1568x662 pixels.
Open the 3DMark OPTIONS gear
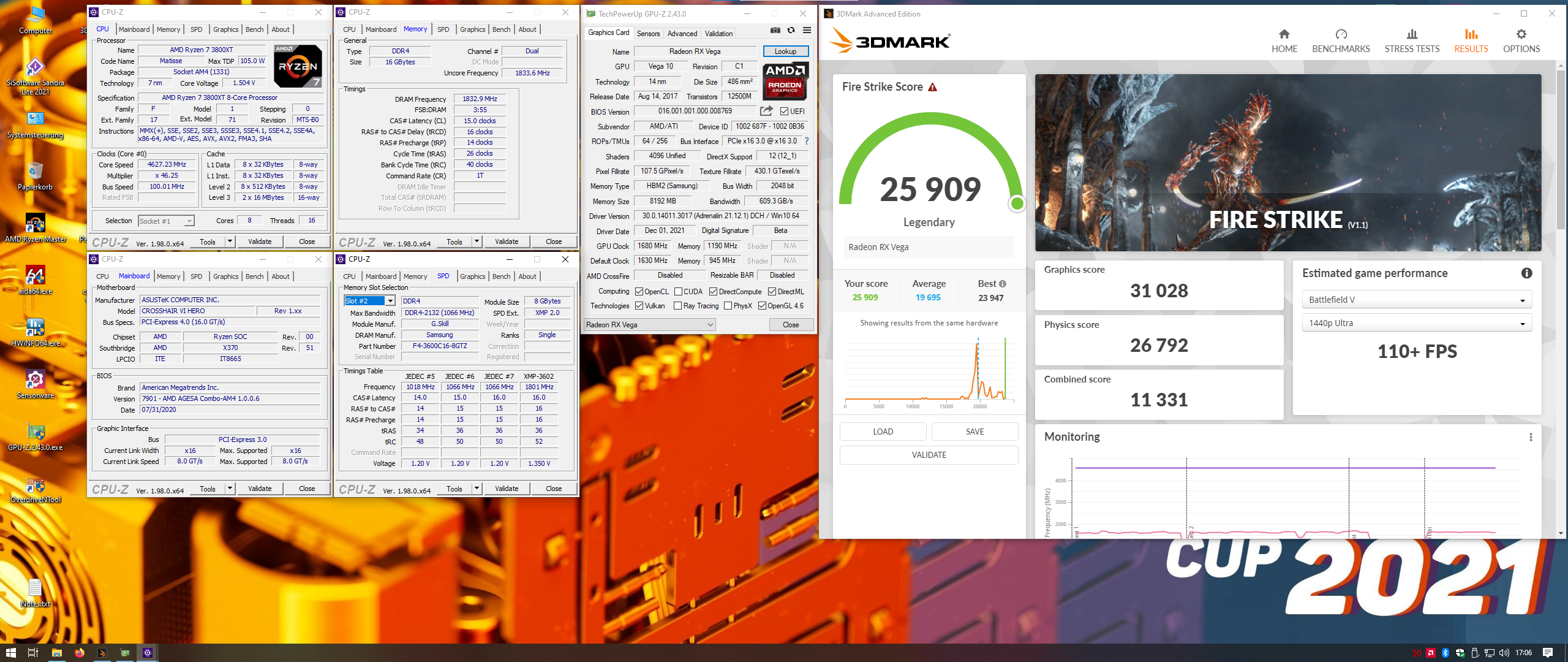[x=1521, y=41]
